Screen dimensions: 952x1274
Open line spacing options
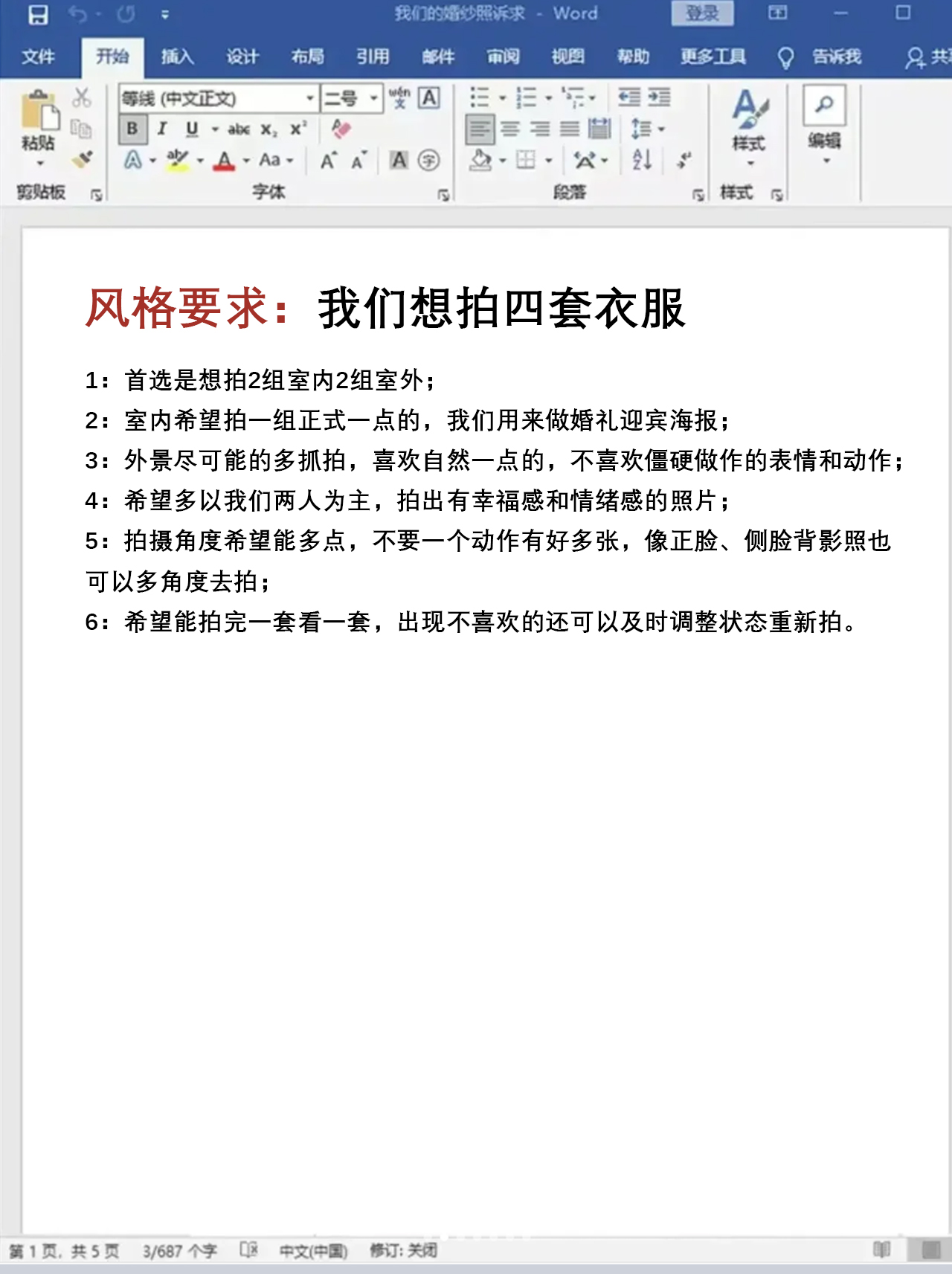[646, 129]
